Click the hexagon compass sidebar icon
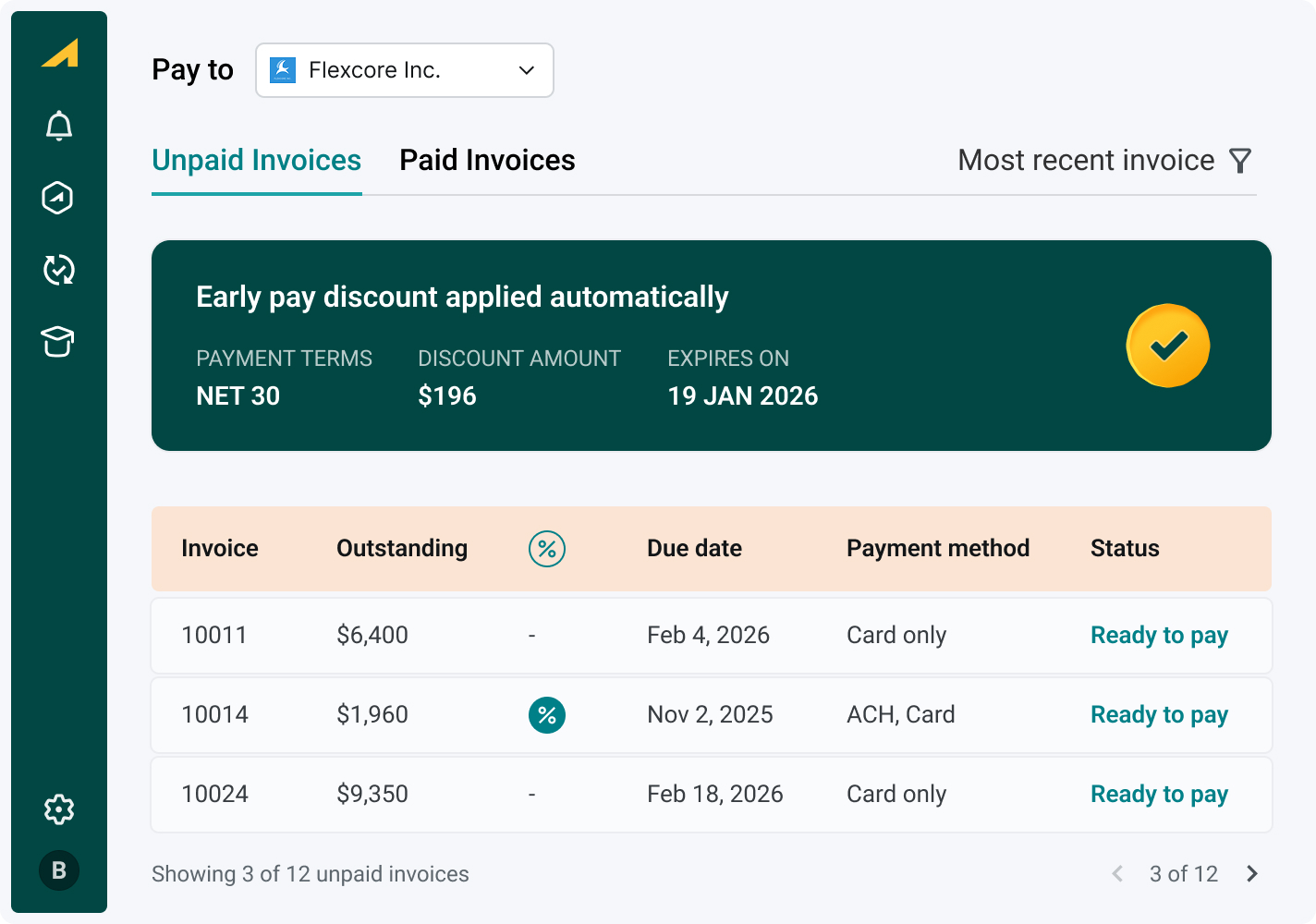The width and height of the screenshot is (1316, 924). pyautogui.click(x=58, y=198)
